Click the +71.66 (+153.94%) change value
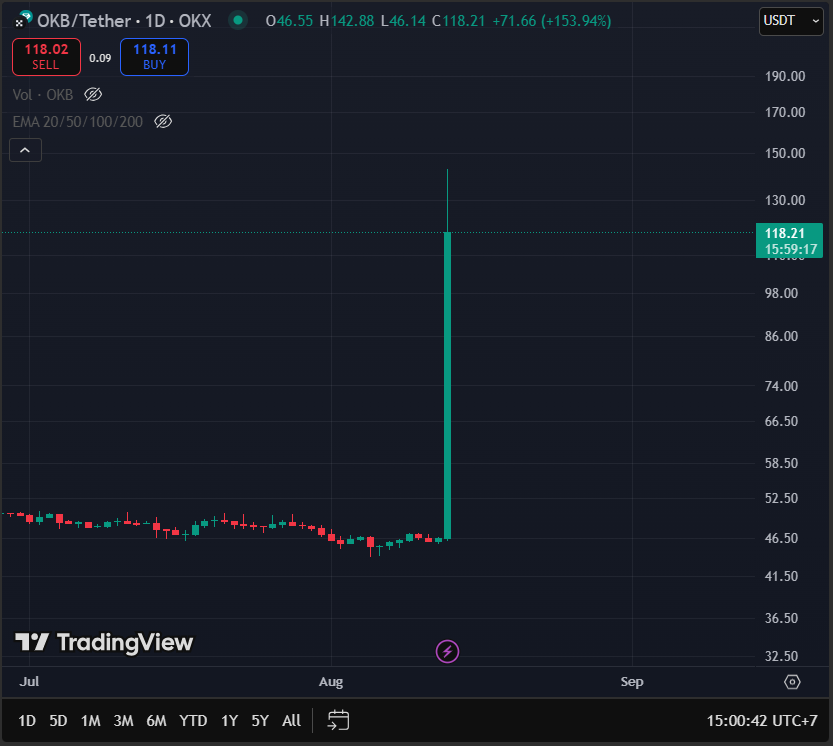This screenshot has height=746, width=833. point(552,21)
